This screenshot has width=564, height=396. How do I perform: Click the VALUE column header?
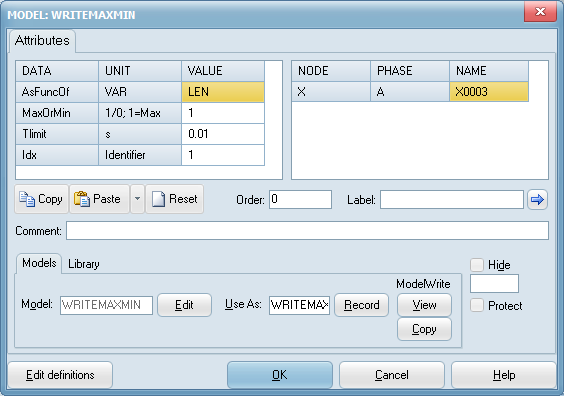click(223, 71)
